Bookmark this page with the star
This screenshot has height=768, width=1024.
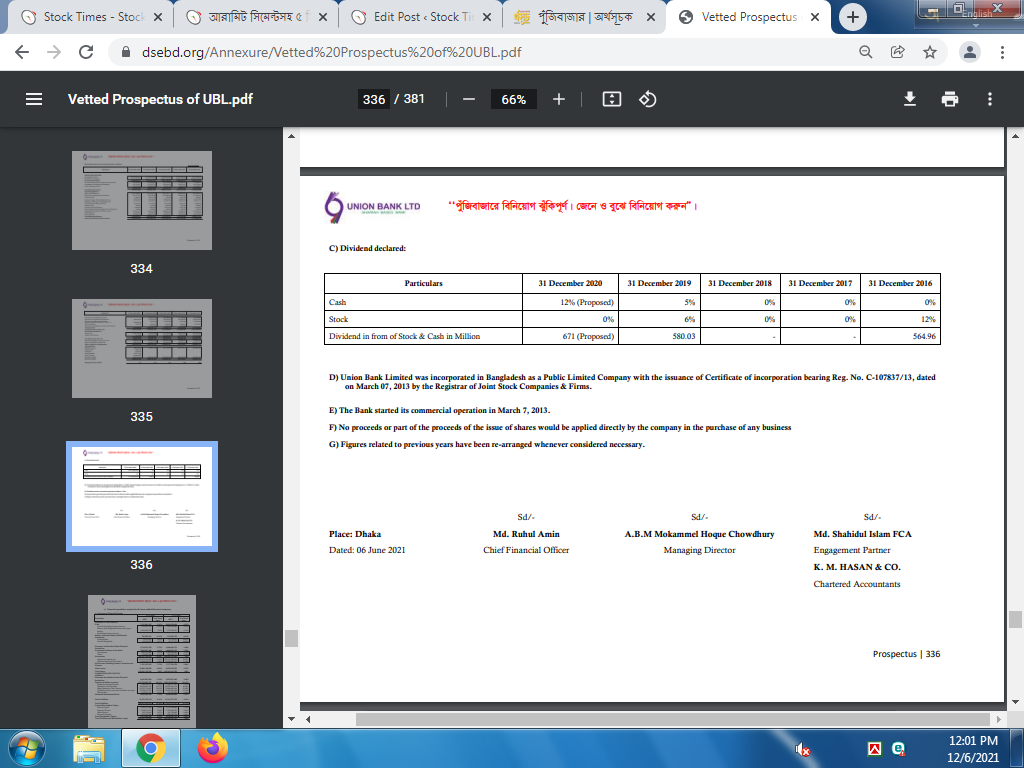point(930,52)
